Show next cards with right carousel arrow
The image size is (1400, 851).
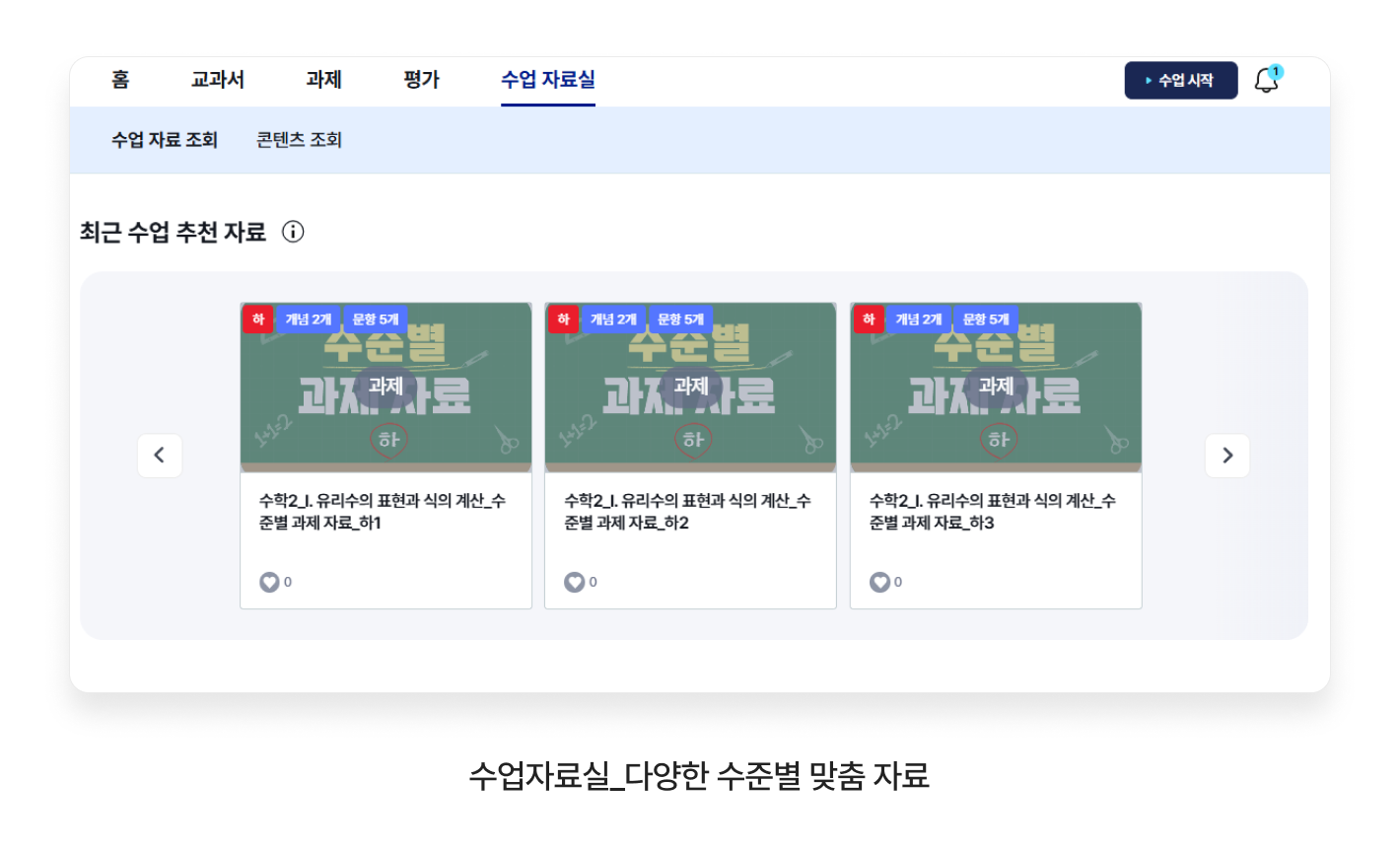click(x=1227, y=456)
